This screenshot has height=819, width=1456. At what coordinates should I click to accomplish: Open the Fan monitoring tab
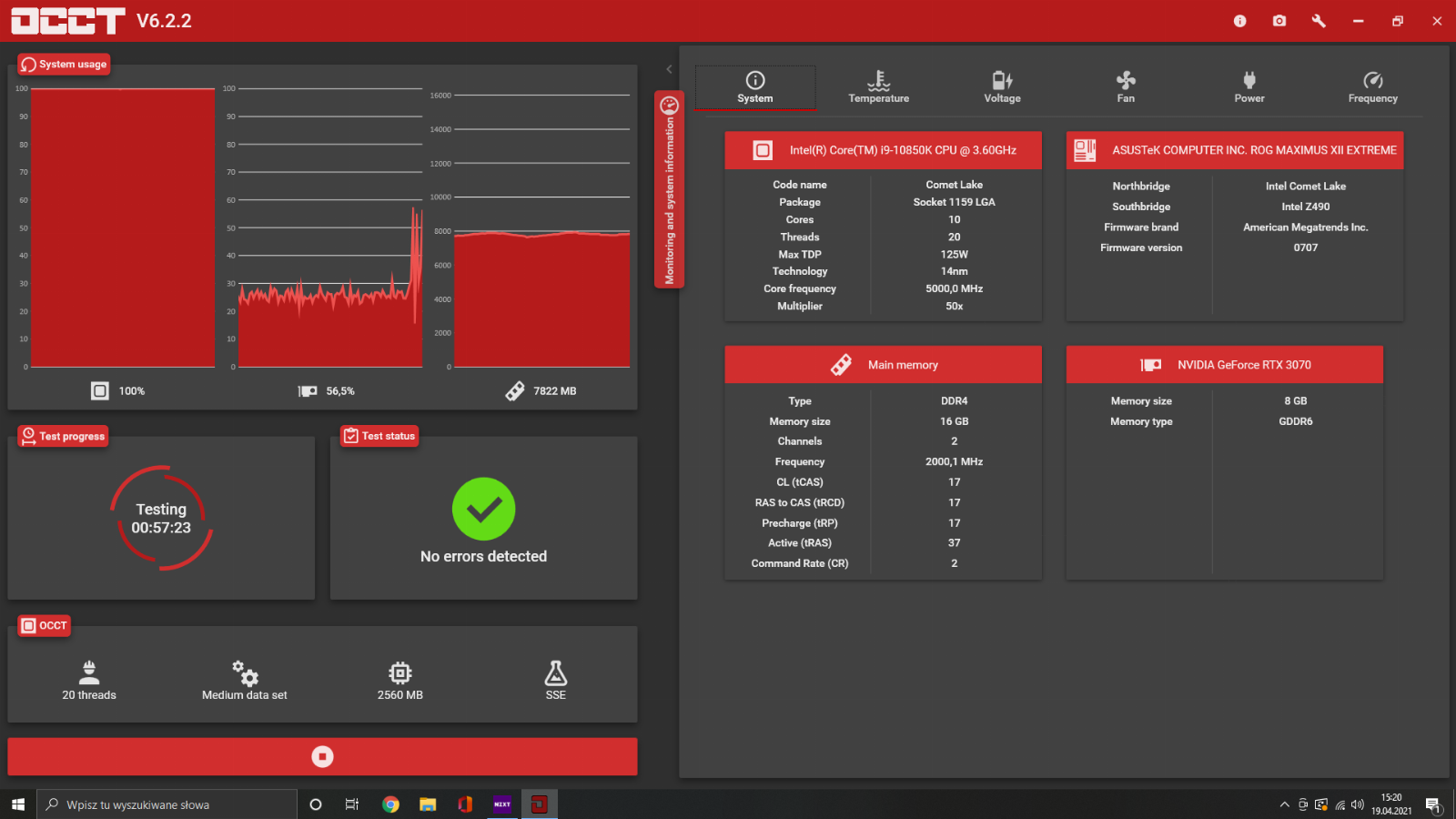1126,87
